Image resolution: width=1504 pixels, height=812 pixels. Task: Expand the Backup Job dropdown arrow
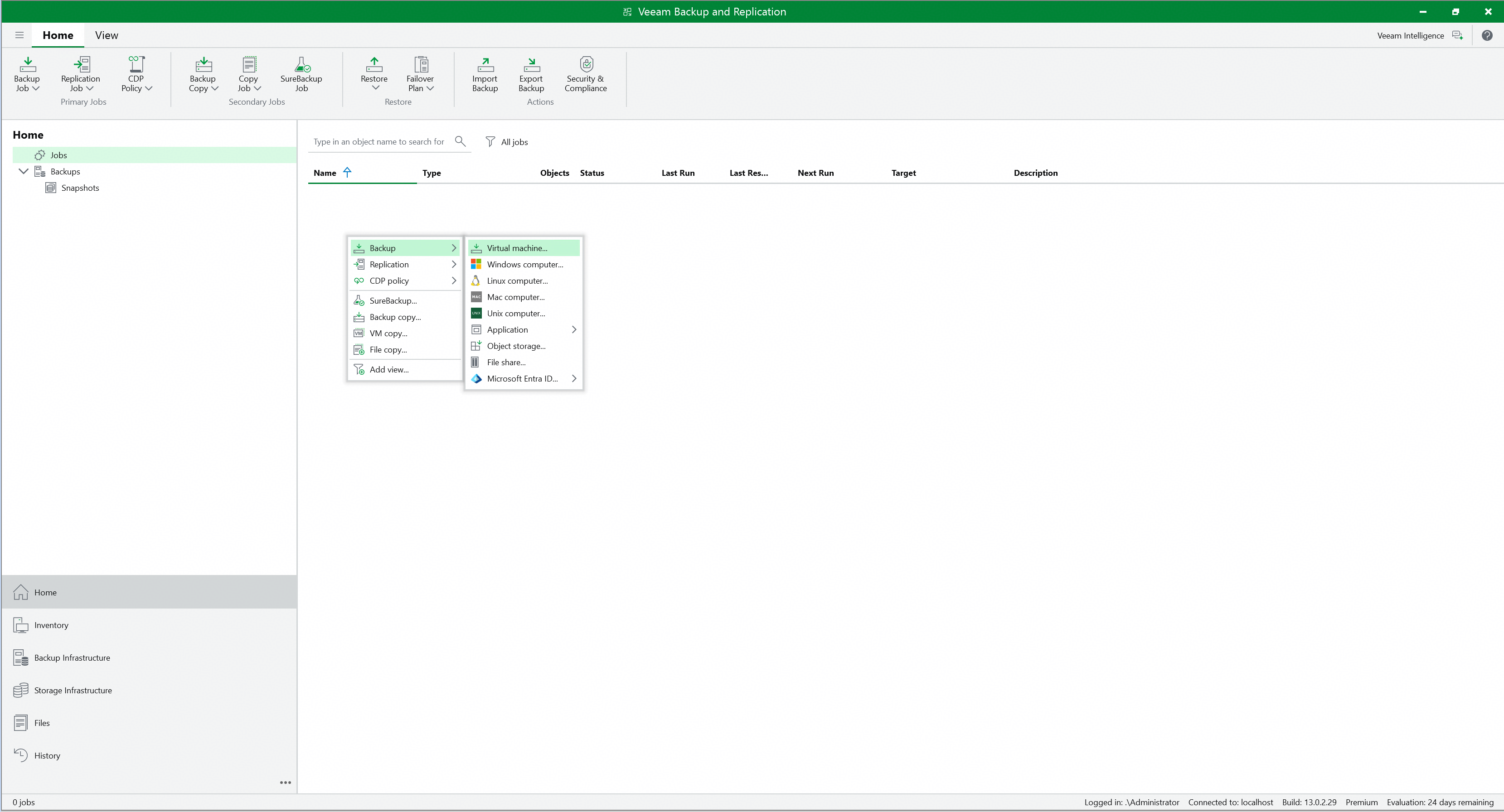36,89
